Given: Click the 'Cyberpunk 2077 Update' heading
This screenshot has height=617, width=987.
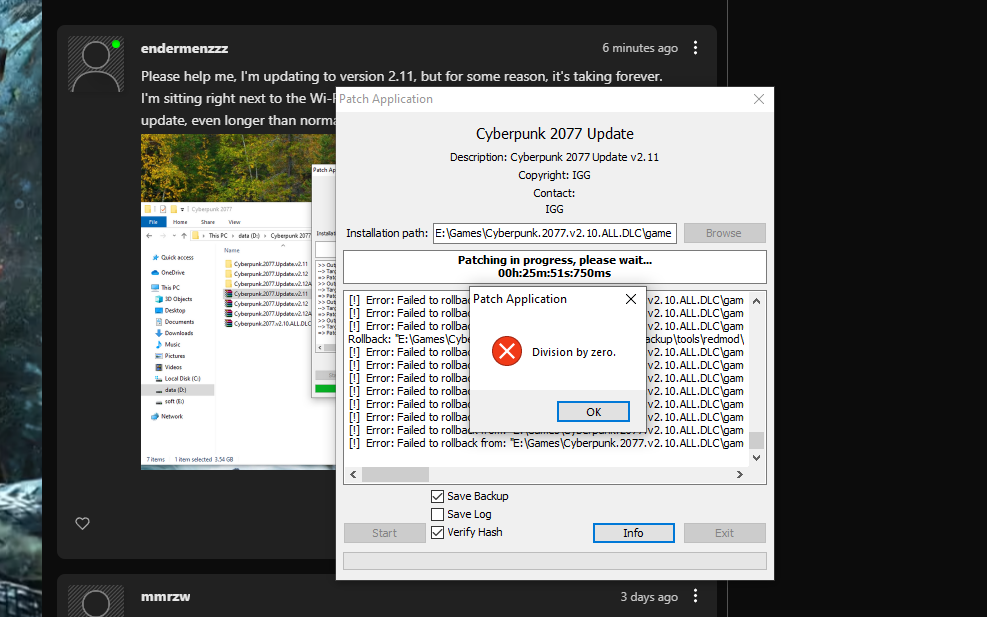Looking at the screenshot, I should (x=555, y=134).
